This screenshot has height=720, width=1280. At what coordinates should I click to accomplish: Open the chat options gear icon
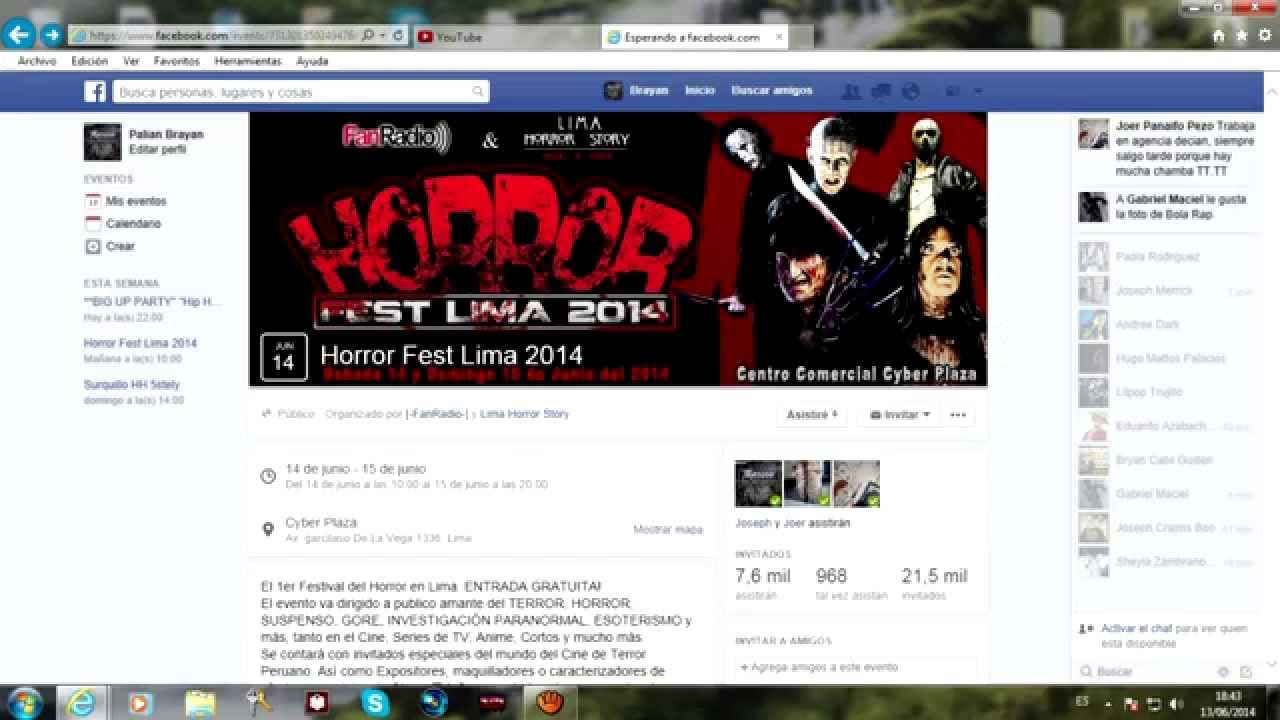(1223, 672)
